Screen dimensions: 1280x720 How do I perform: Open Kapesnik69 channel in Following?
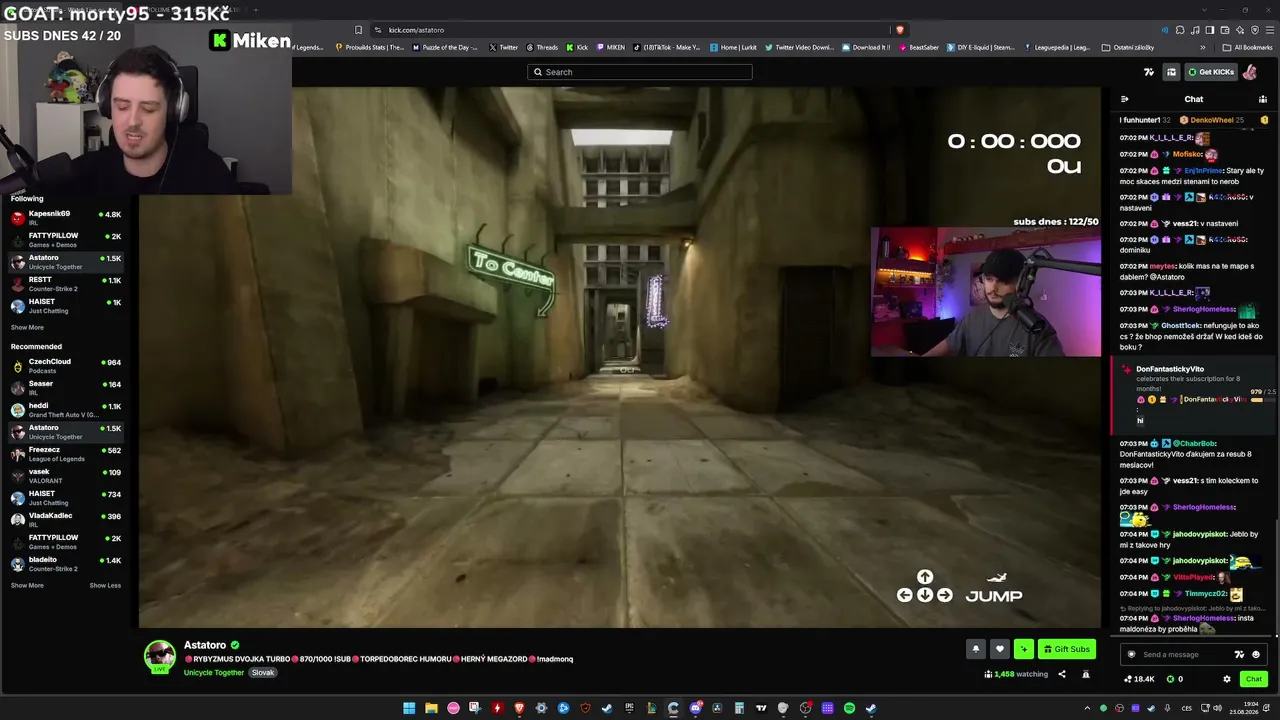click(66, 217)
